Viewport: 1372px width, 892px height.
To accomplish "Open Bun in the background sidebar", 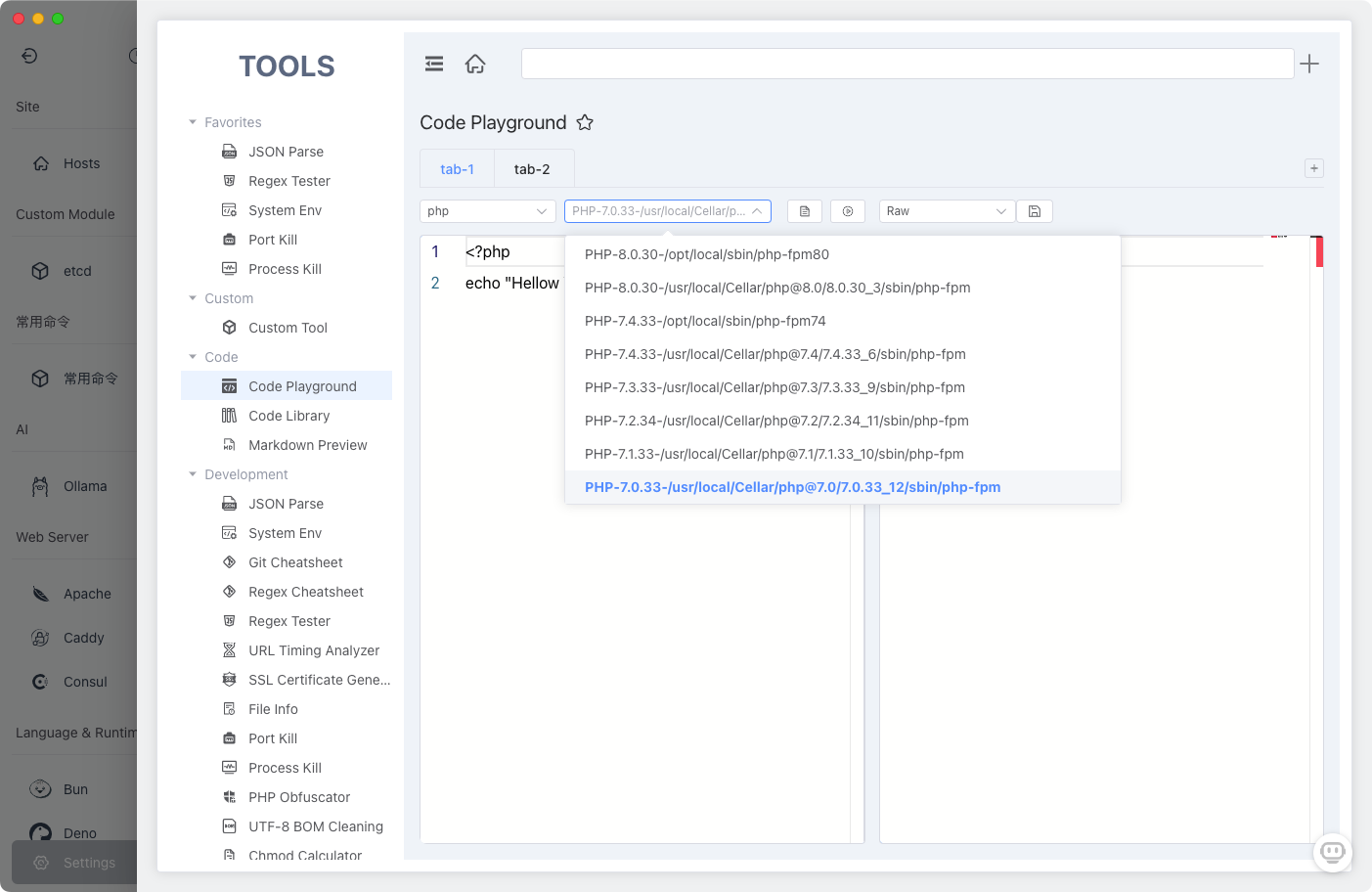I will (74, 789).
